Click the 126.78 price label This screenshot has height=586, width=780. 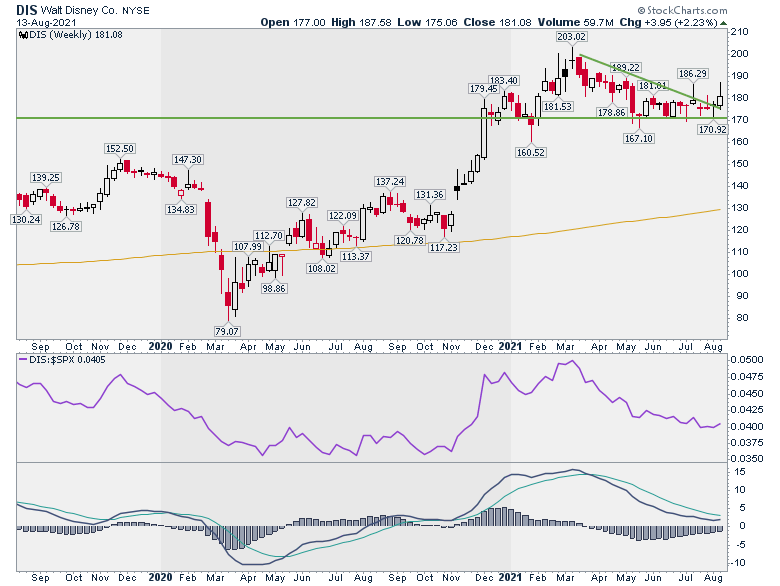[66, 226]
